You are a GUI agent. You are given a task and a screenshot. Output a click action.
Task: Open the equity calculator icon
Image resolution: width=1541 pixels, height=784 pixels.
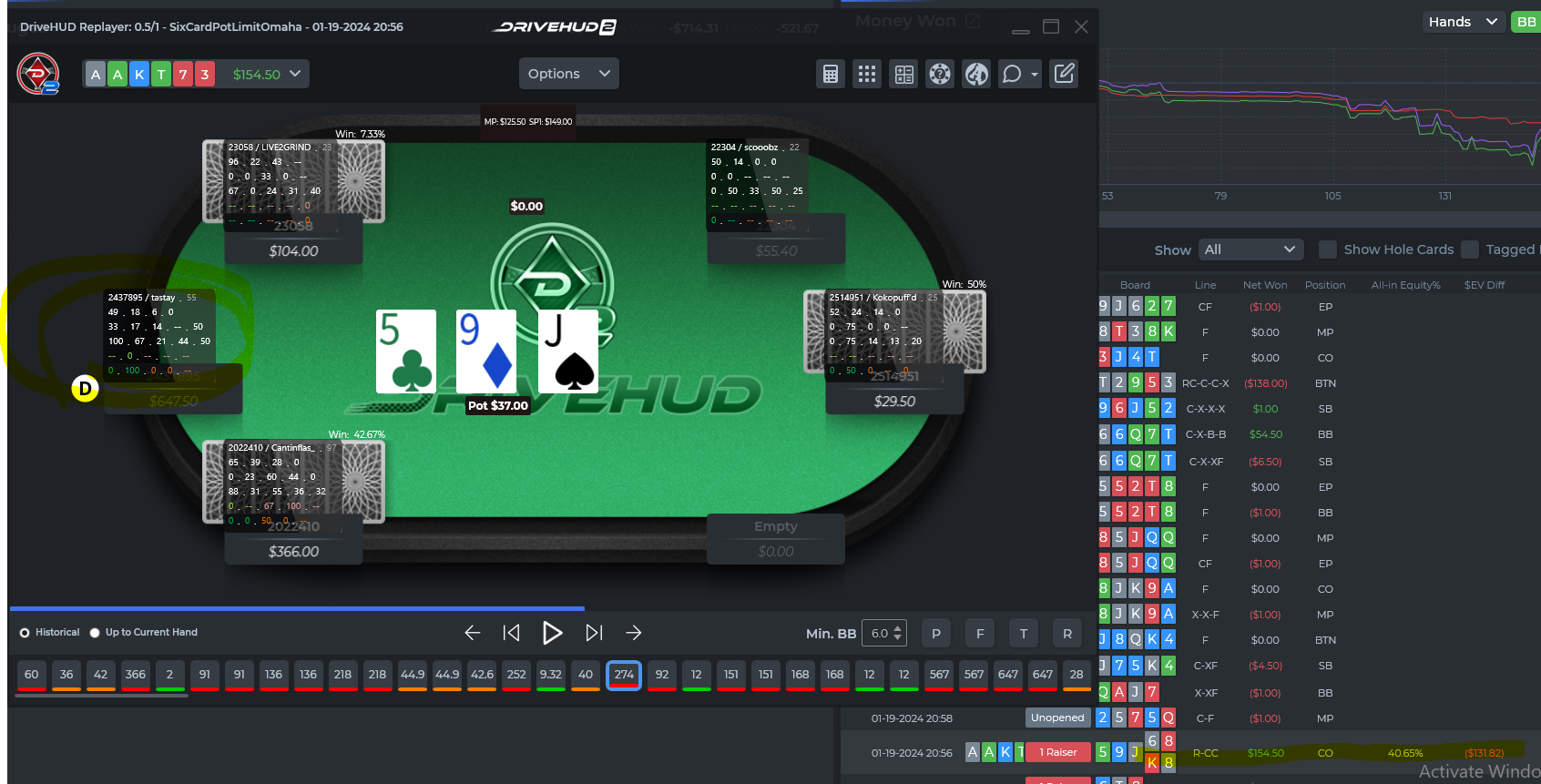click(x=831, y=74)
